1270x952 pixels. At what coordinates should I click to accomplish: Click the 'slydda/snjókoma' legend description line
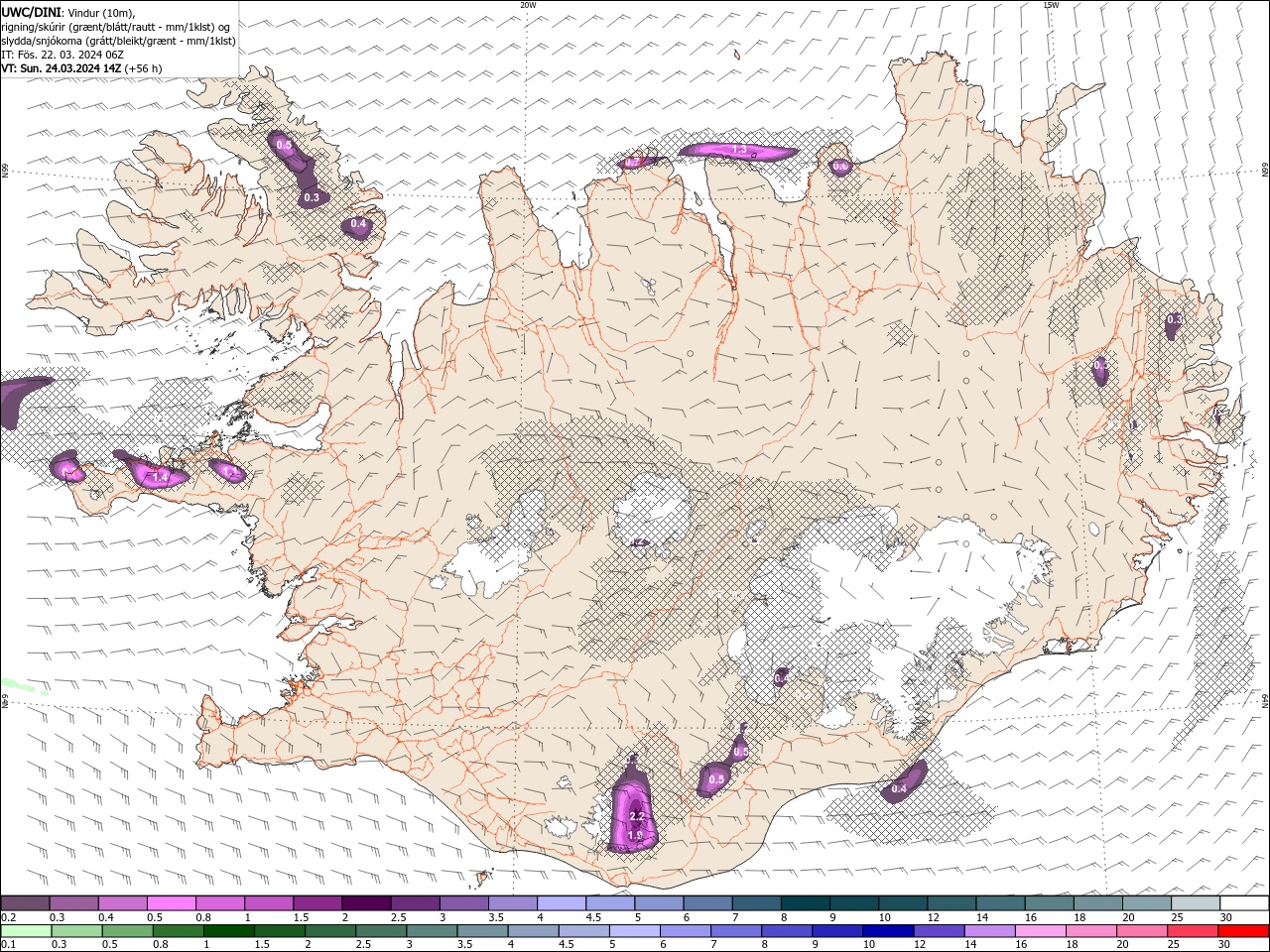(118, 41)
